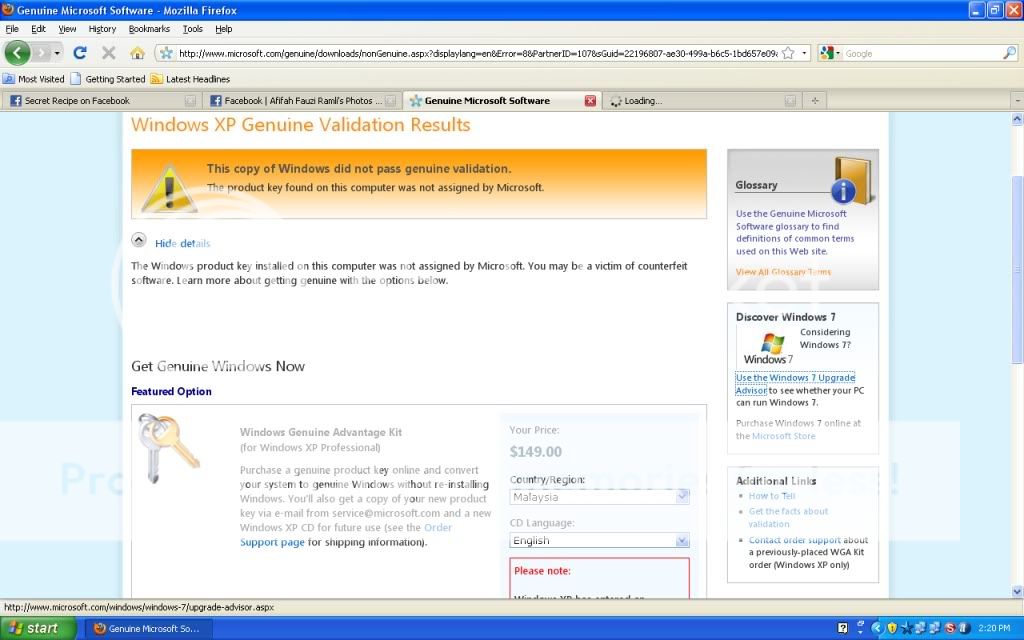This screenshot has width=1024, height=640.
Task: Click the yellow security shield tray icon
Action: click(892, 628)
